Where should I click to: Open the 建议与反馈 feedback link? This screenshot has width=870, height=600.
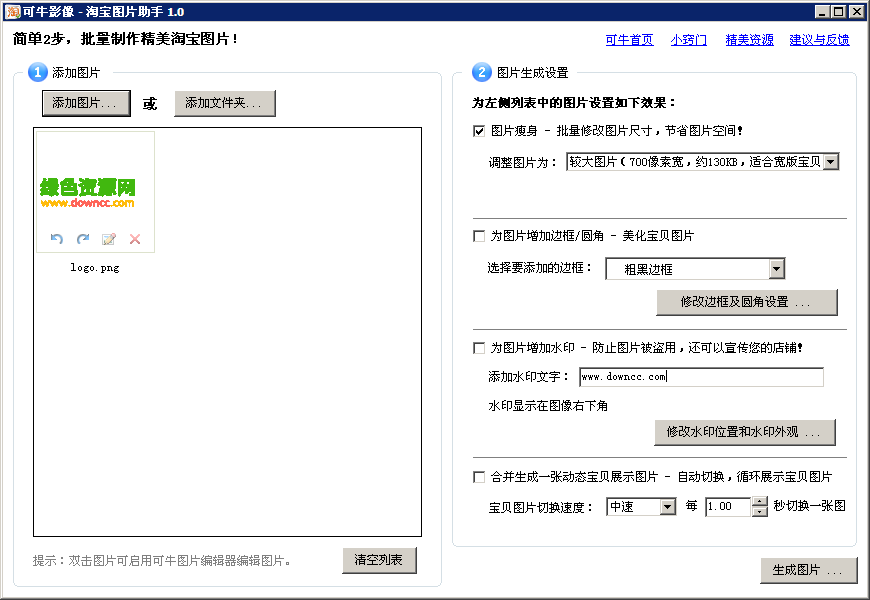click(819, 39)
